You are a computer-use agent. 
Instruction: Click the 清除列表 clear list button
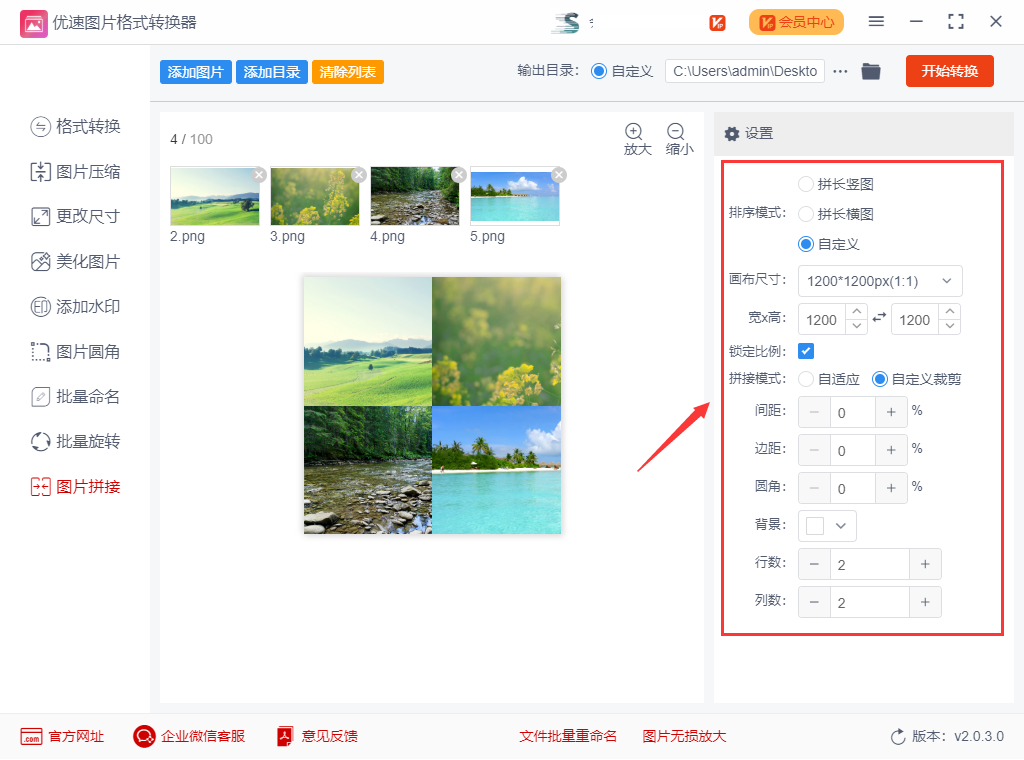pyautogui.click(x=347, y=72)
